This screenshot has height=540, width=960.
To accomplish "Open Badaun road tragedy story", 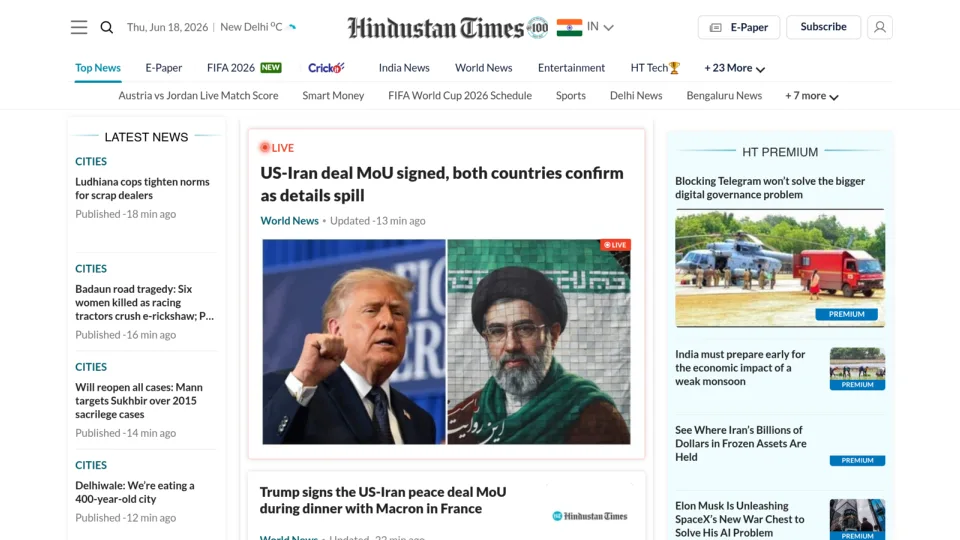I will (144, 302).
